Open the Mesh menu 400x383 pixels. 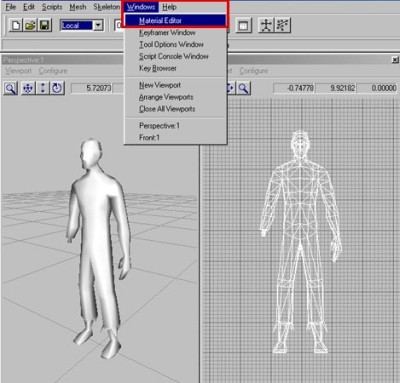click(78, 7)
